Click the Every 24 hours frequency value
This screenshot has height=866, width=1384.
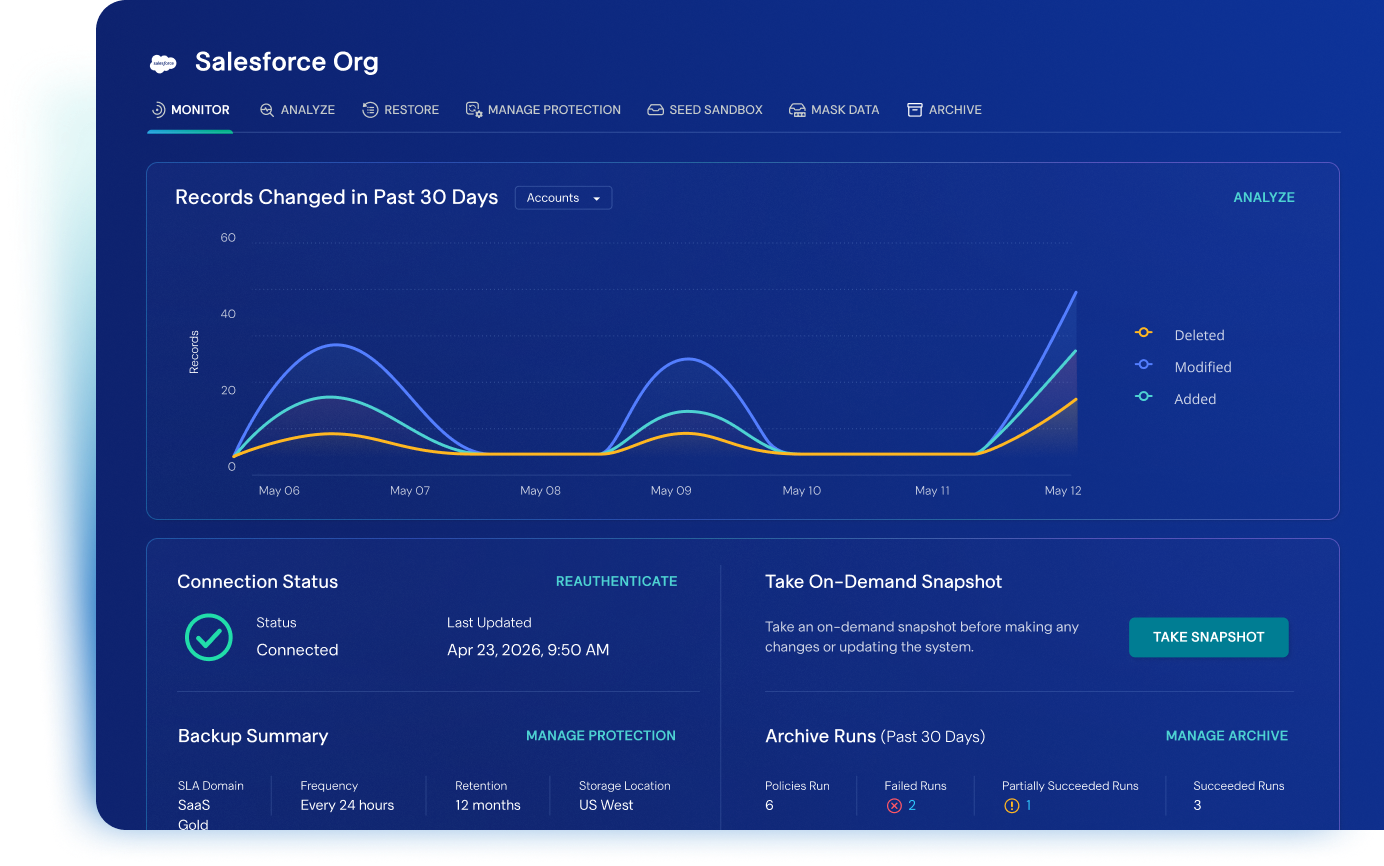[347, 805]
